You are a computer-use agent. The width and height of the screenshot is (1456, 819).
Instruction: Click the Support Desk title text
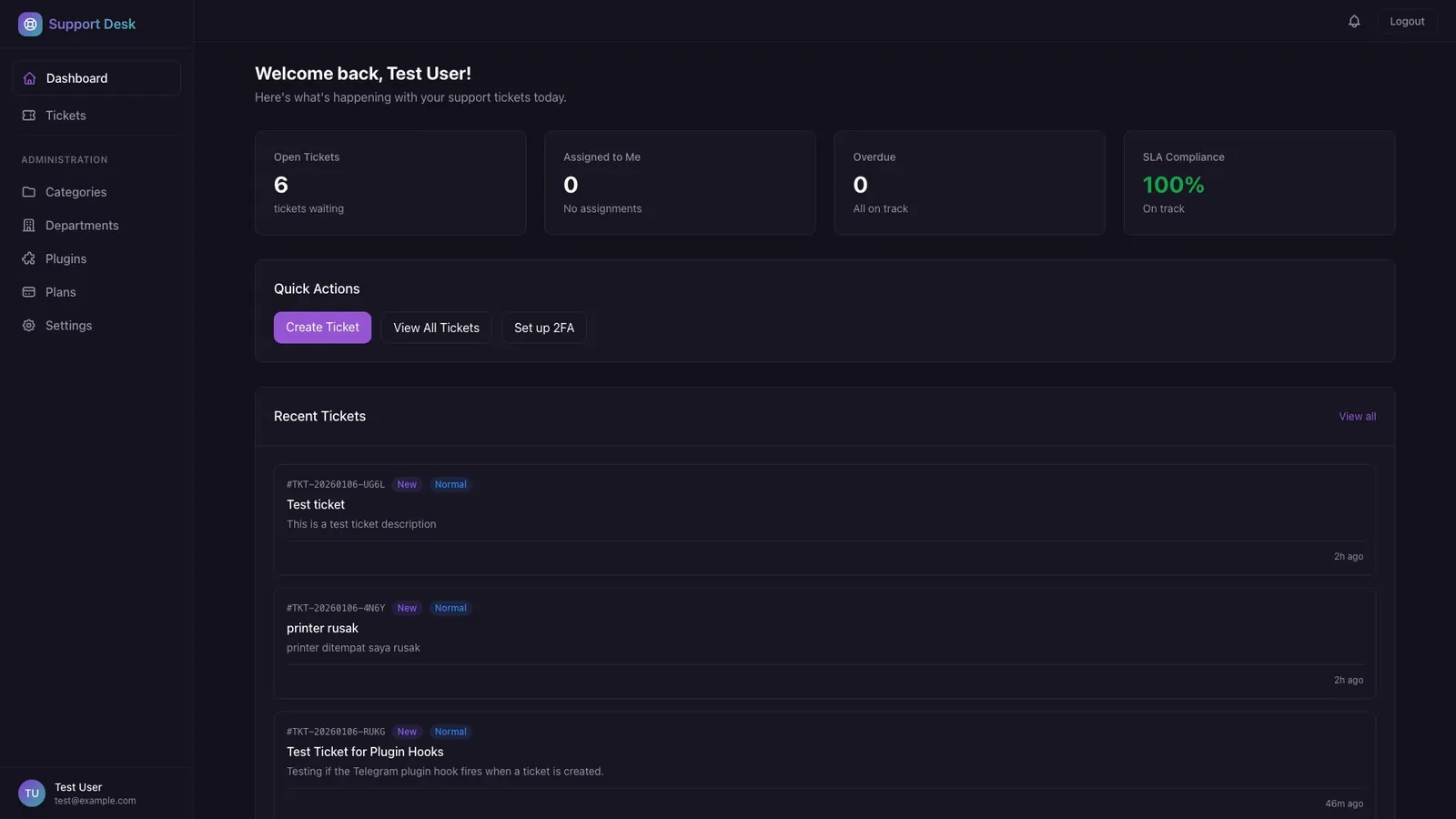click(92, 25)
